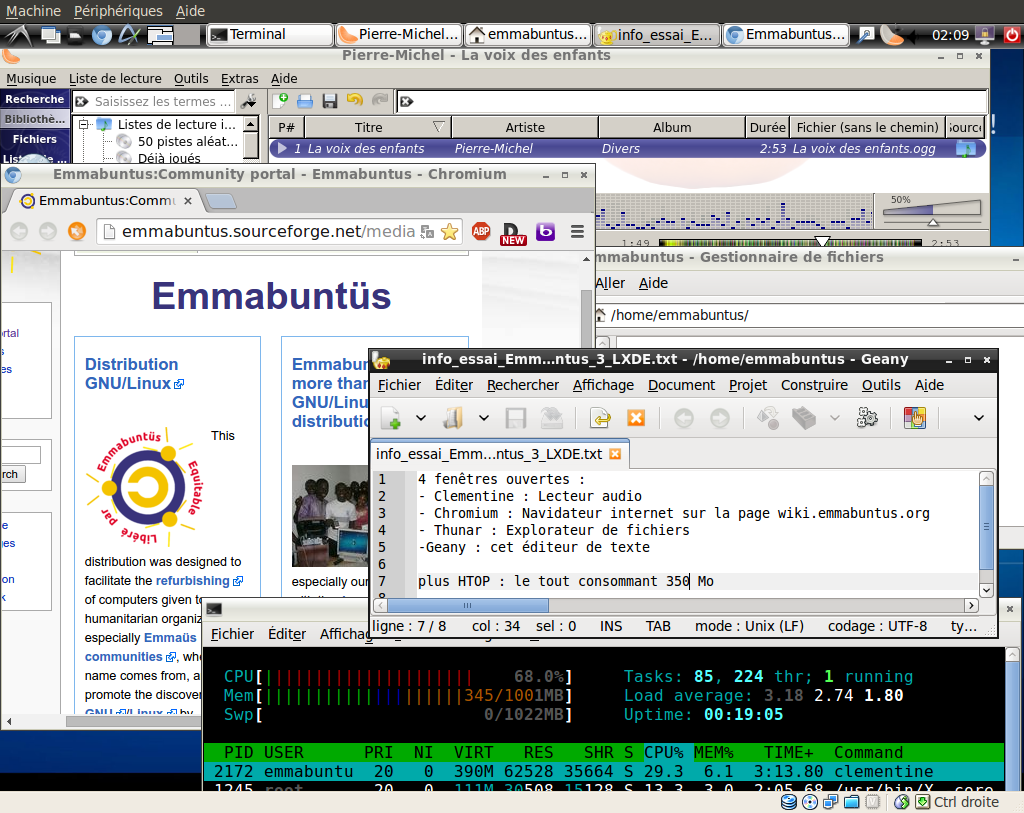This screenshot has height=813, width=1024.
Task: Select '50 pistes aléat...' playlist in Clementine
Action: pyautogui.click(x=187, y=141)
